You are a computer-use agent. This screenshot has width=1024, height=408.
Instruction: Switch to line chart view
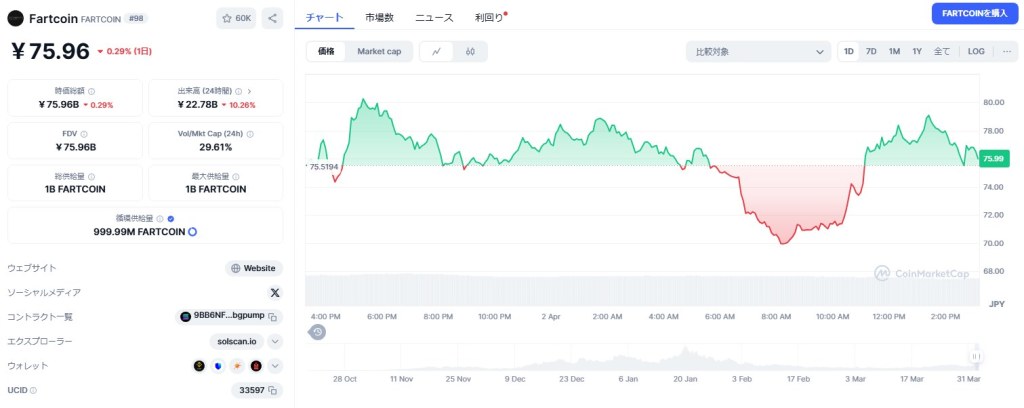pyautogui.click(x=437, y=52)
